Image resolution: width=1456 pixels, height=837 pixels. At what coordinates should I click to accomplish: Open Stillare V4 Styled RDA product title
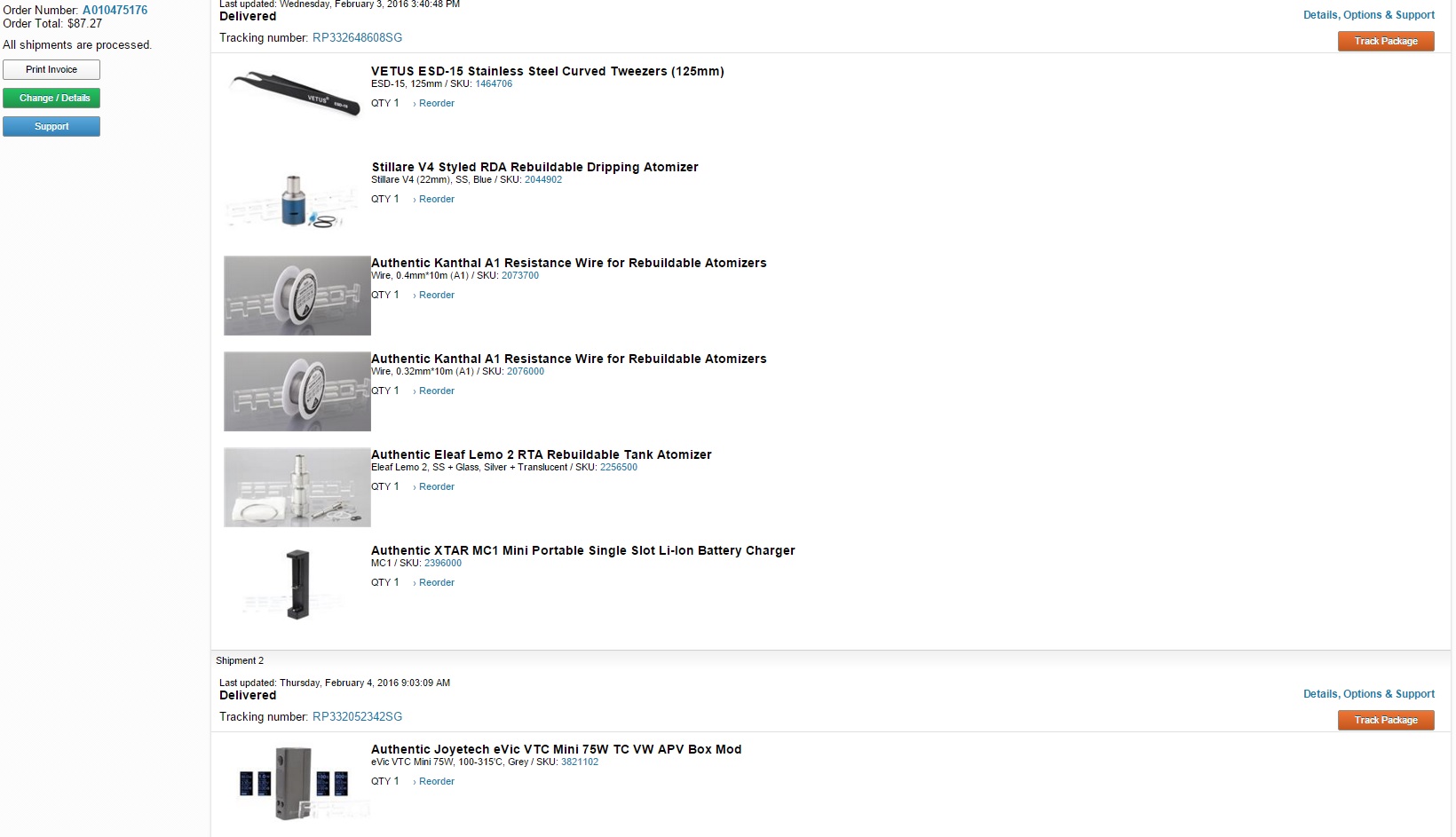coord(534,167)
